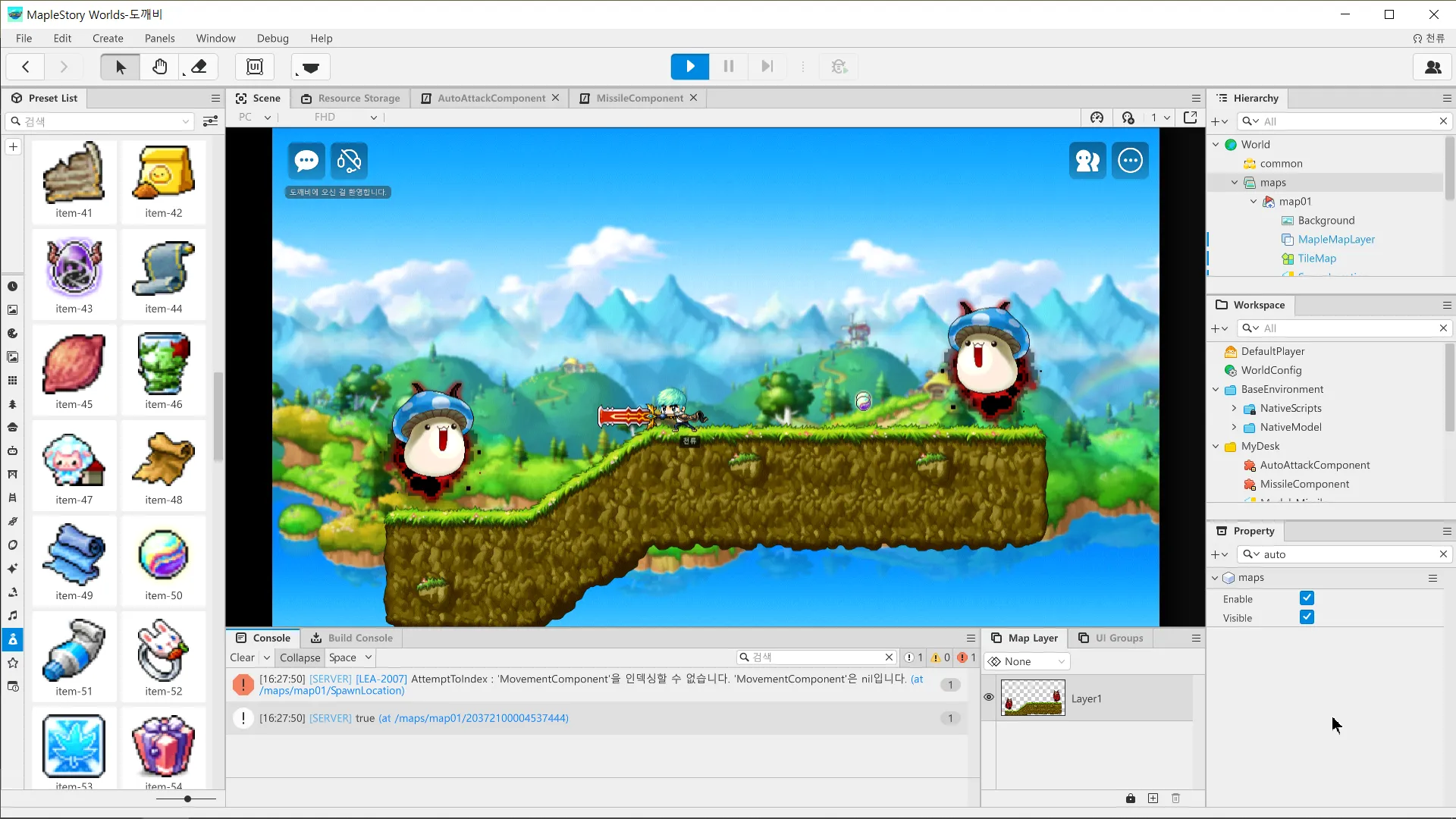The width and height of the screenshot is (1456, 819).
Task: Toggle the Visible checkbox for maps
Action: point(1307,617)
